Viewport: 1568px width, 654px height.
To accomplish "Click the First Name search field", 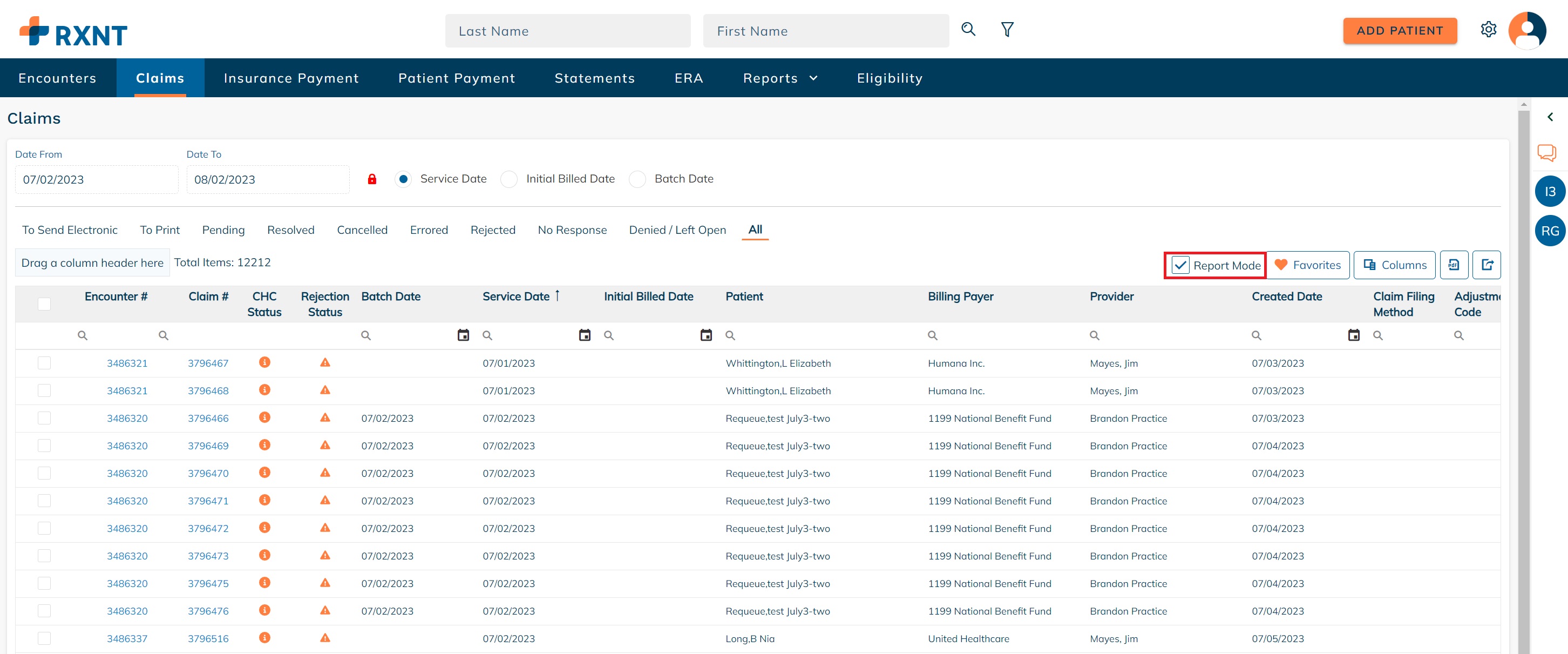I will click(x=825, y=31).
